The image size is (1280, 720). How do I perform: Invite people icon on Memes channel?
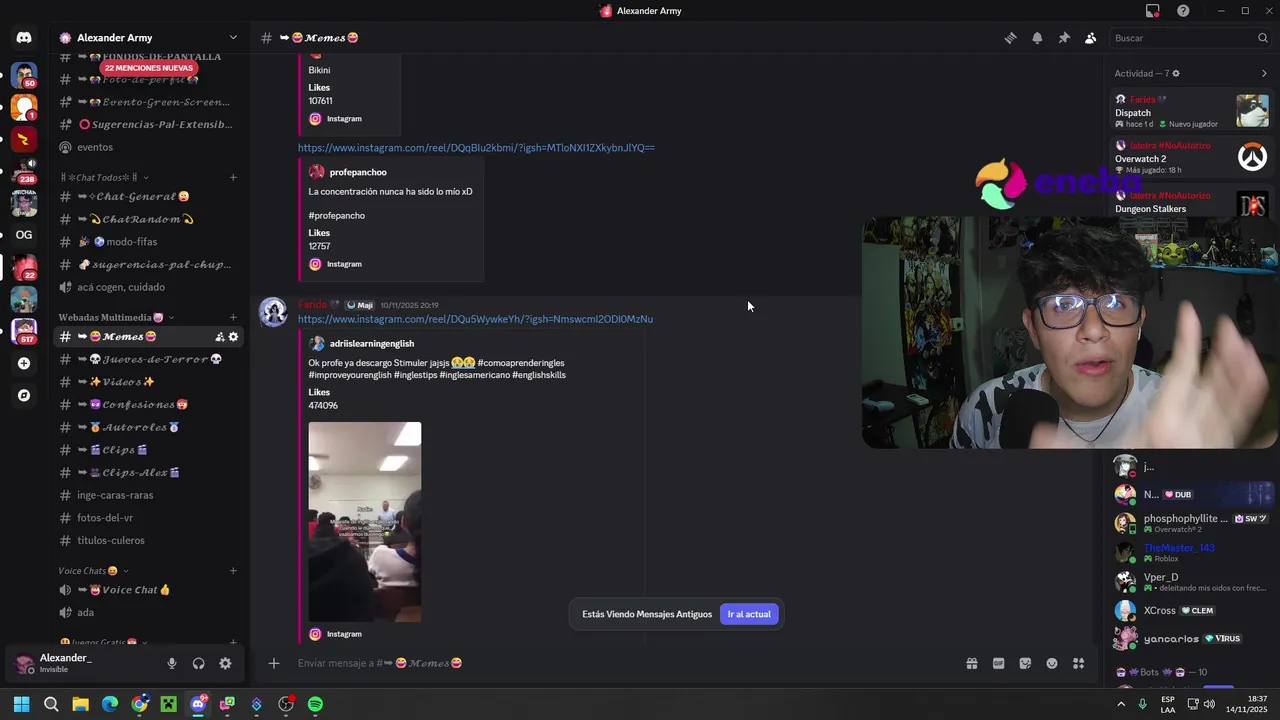219,337
